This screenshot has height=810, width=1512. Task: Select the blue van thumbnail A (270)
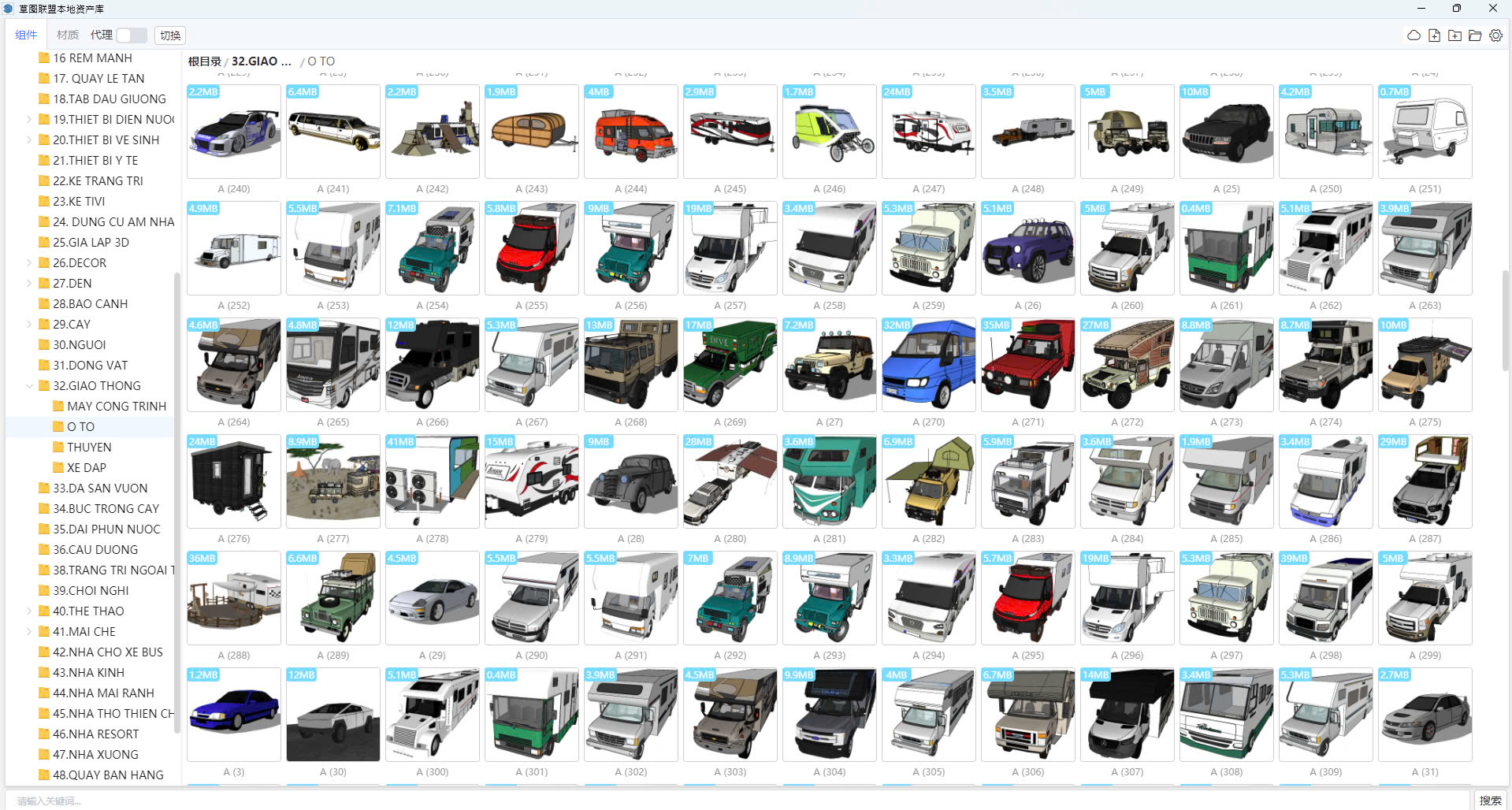(x=929, y=366)
